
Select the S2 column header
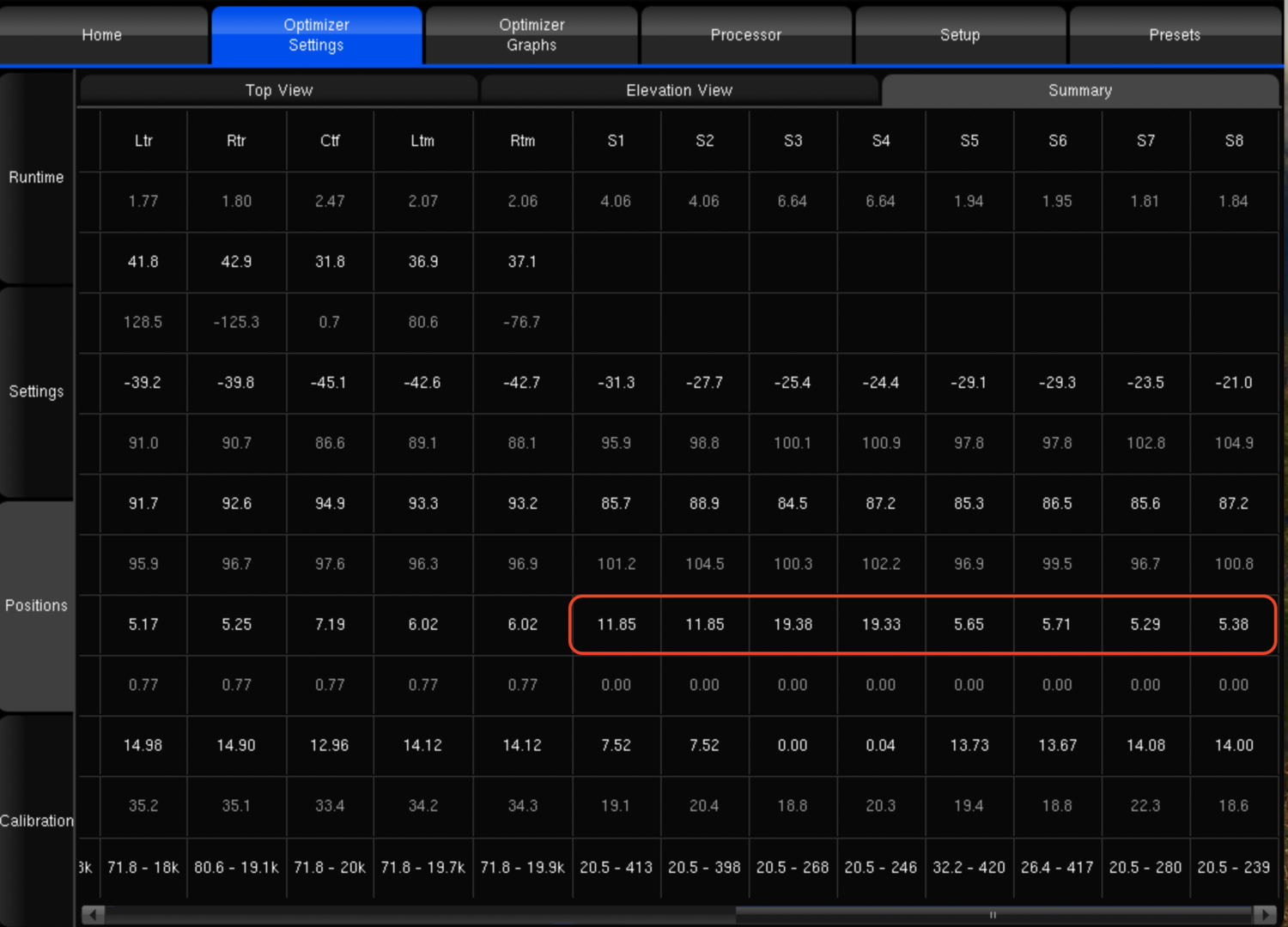(x=705, y=141)
